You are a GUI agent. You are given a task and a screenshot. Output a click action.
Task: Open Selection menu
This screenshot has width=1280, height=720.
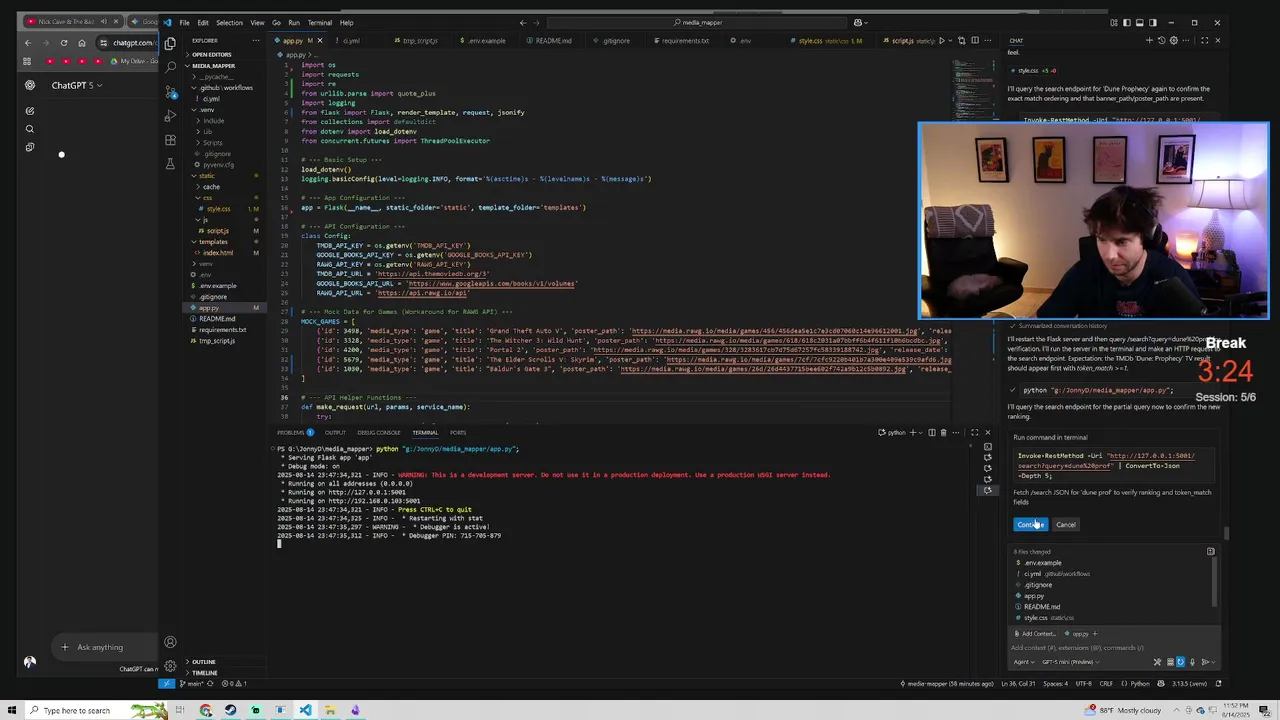[x=229, y=22]
